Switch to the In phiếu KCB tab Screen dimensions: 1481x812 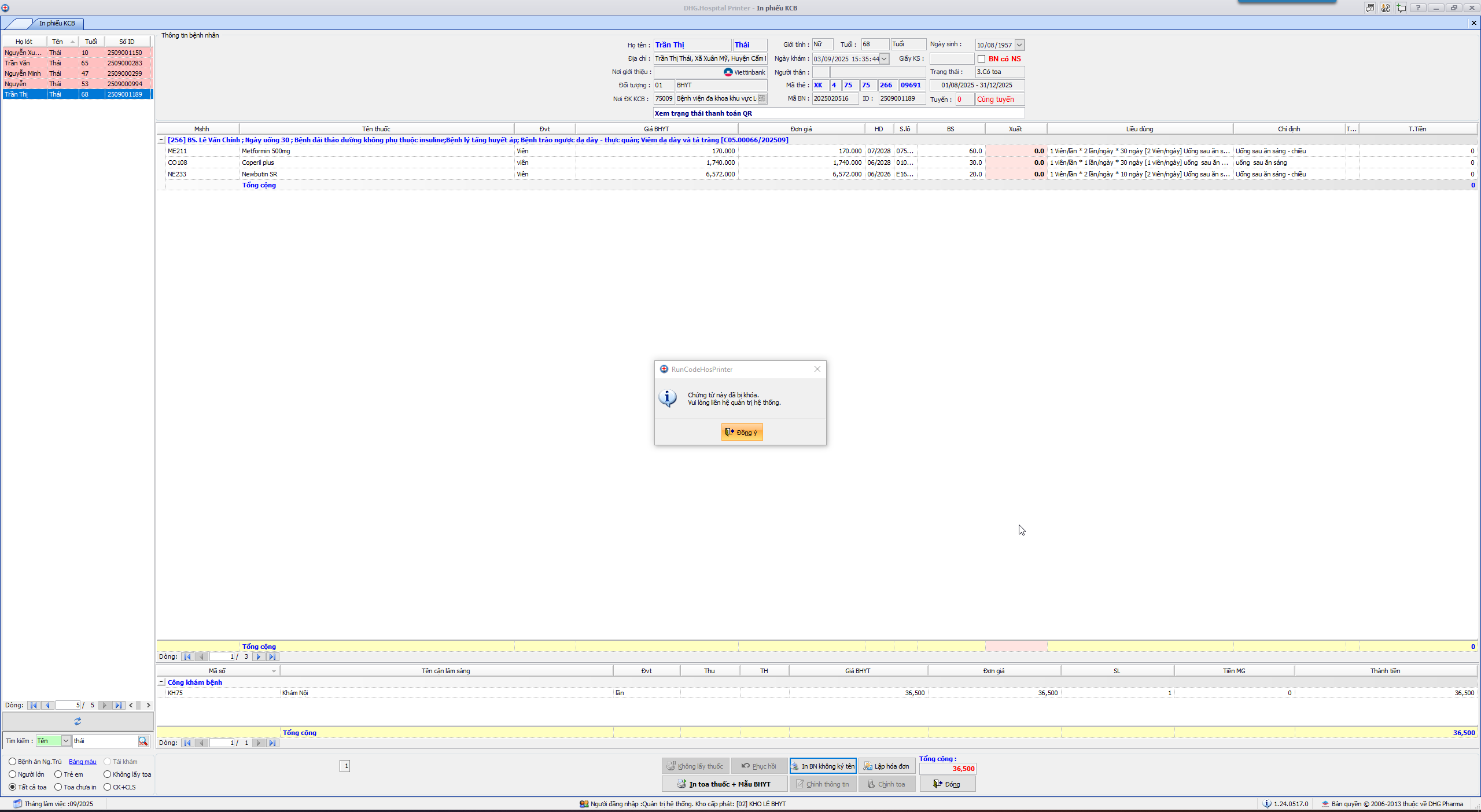[x=57, y=23]
